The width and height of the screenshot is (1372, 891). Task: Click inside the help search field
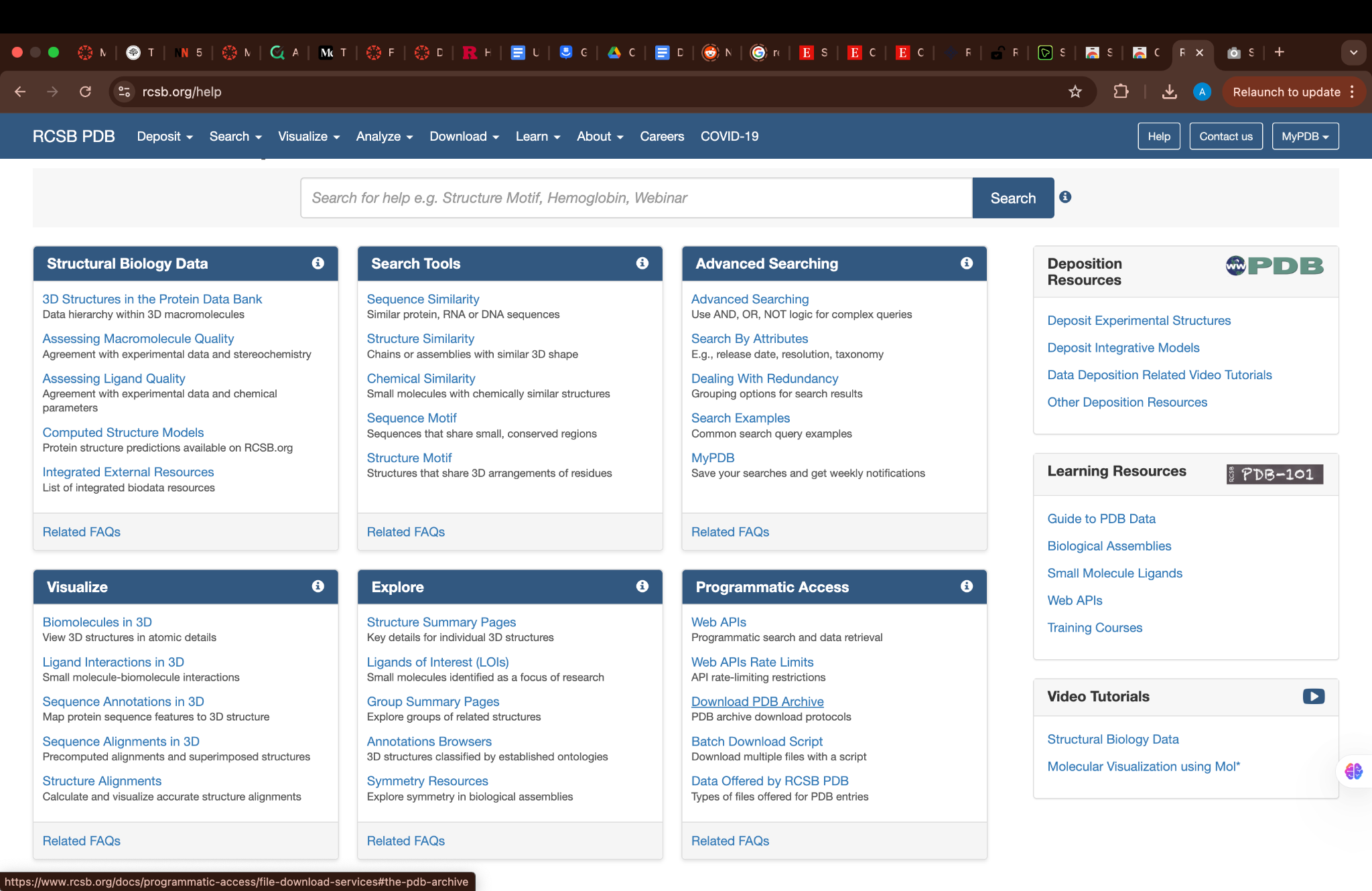(x=636, y=198)
